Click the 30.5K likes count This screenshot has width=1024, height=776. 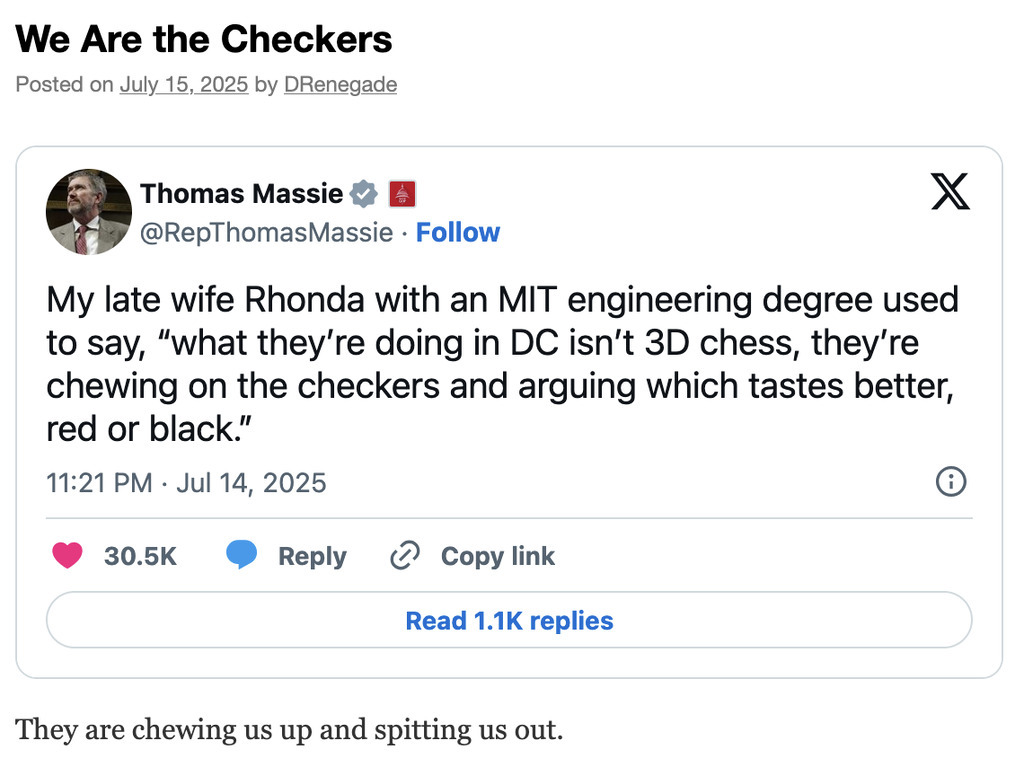pos(140,556)
